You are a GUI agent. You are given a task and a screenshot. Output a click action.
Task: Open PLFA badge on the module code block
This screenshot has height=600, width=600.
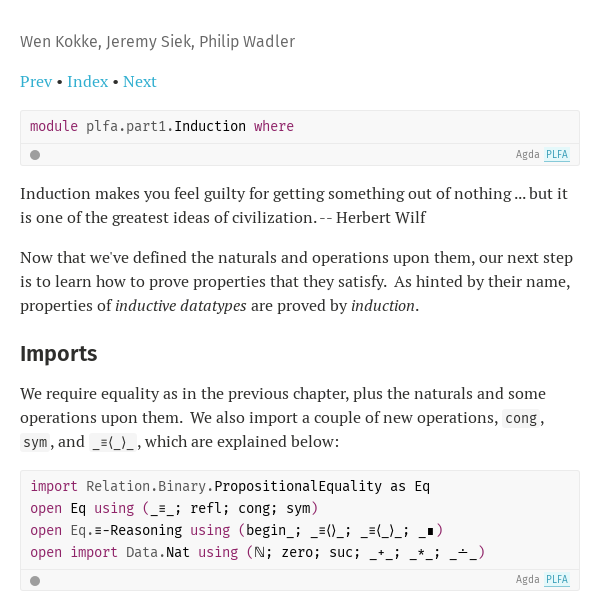pyautogui.click(x=557, y=155)
